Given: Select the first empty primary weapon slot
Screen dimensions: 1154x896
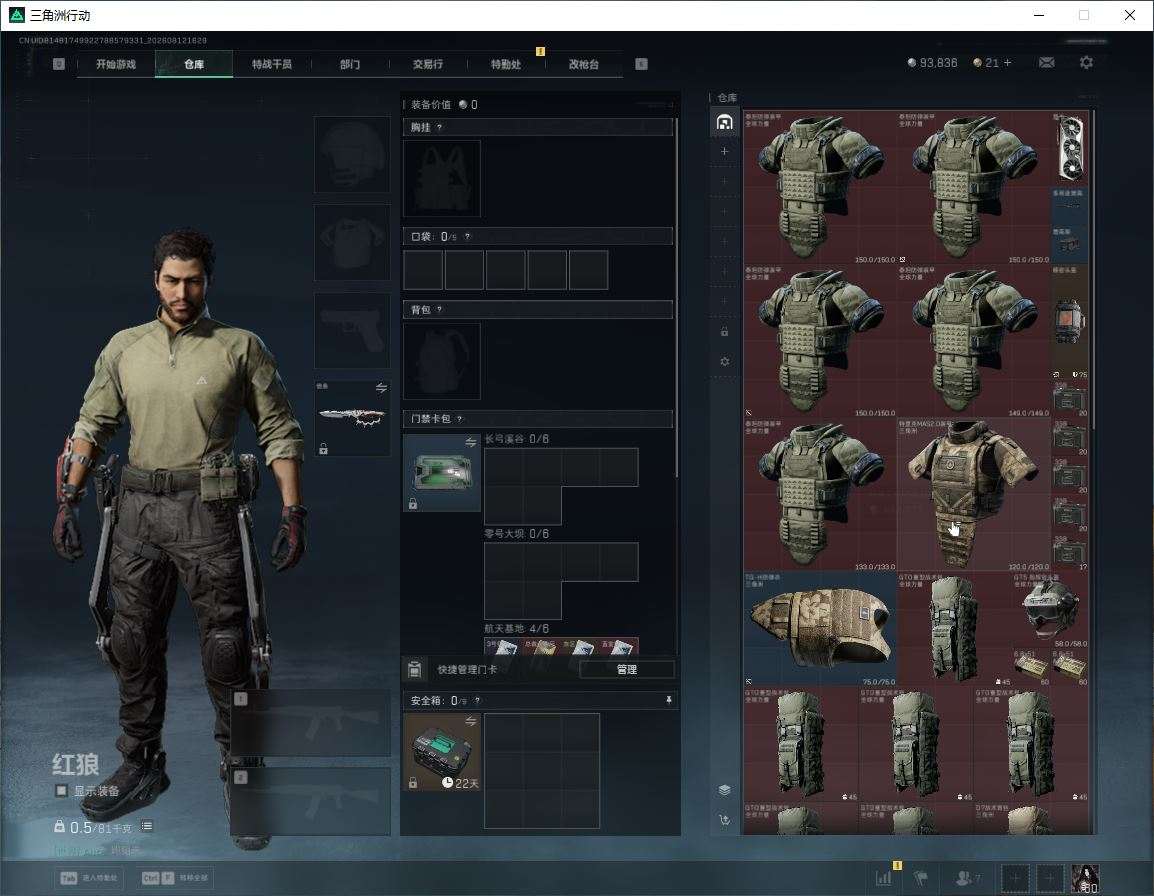Looking at the screenshot, I should point(310,723).
